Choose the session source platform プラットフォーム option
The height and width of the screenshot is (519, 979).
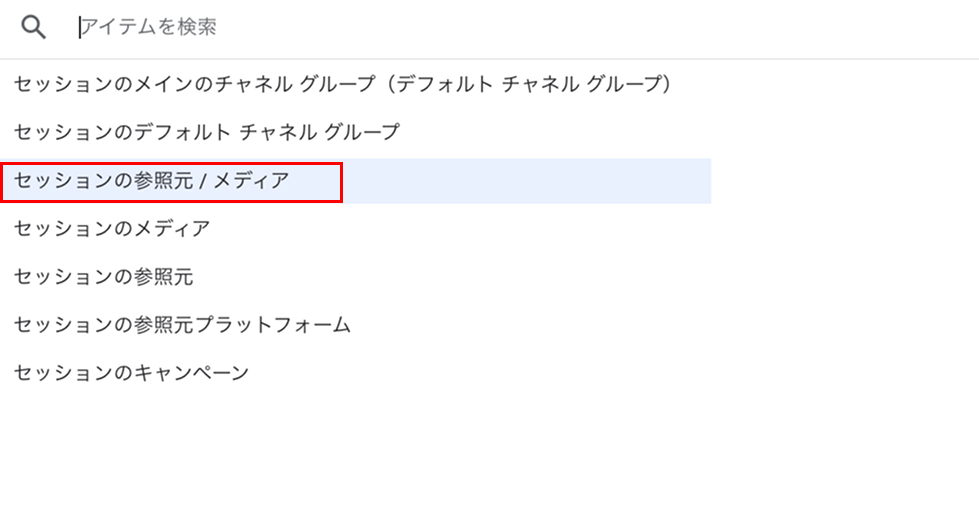pyautogui.click(x=355, y=325)
